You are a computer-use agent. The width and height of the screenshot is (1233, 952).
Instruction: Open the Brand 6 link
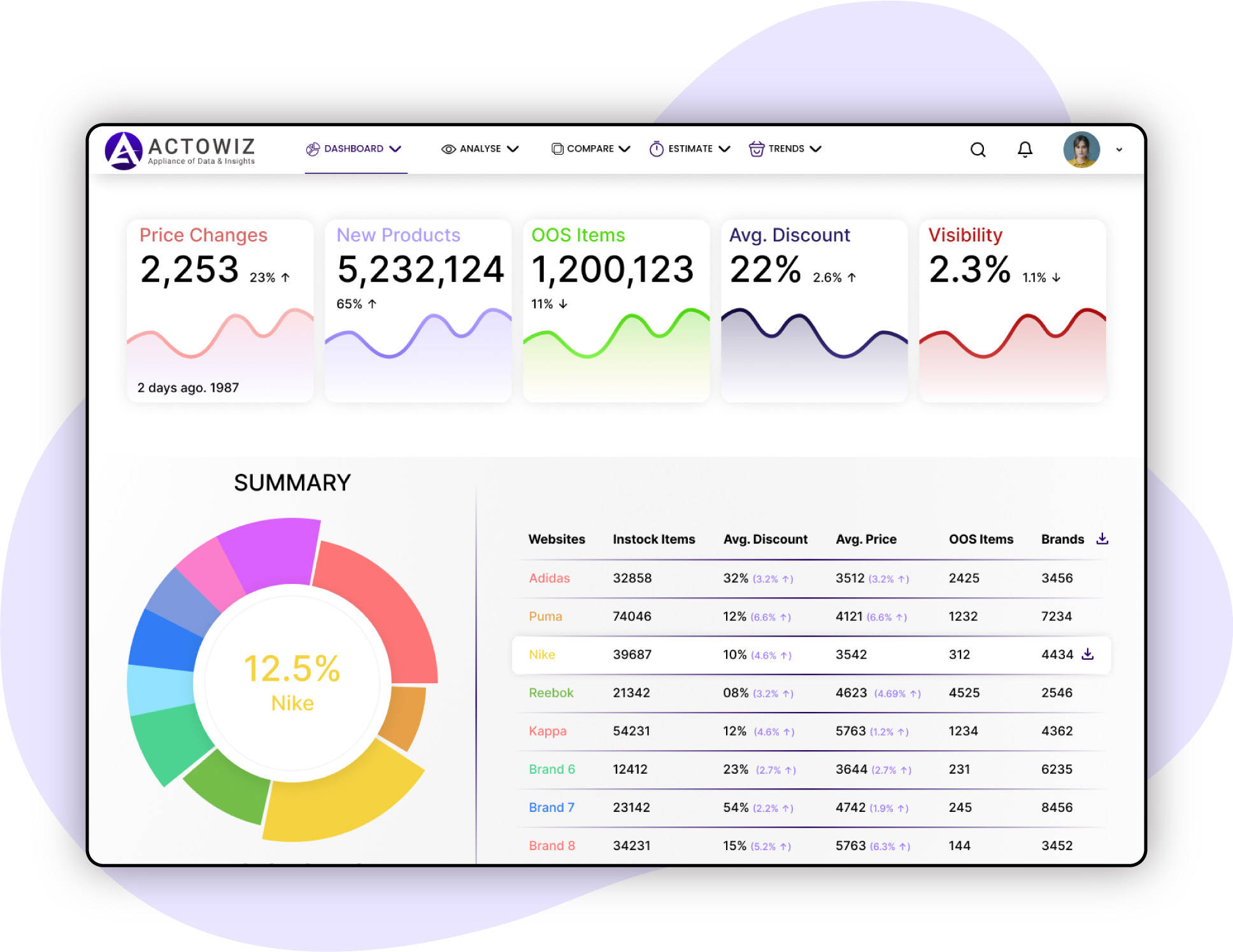click(x=552, y=769)
